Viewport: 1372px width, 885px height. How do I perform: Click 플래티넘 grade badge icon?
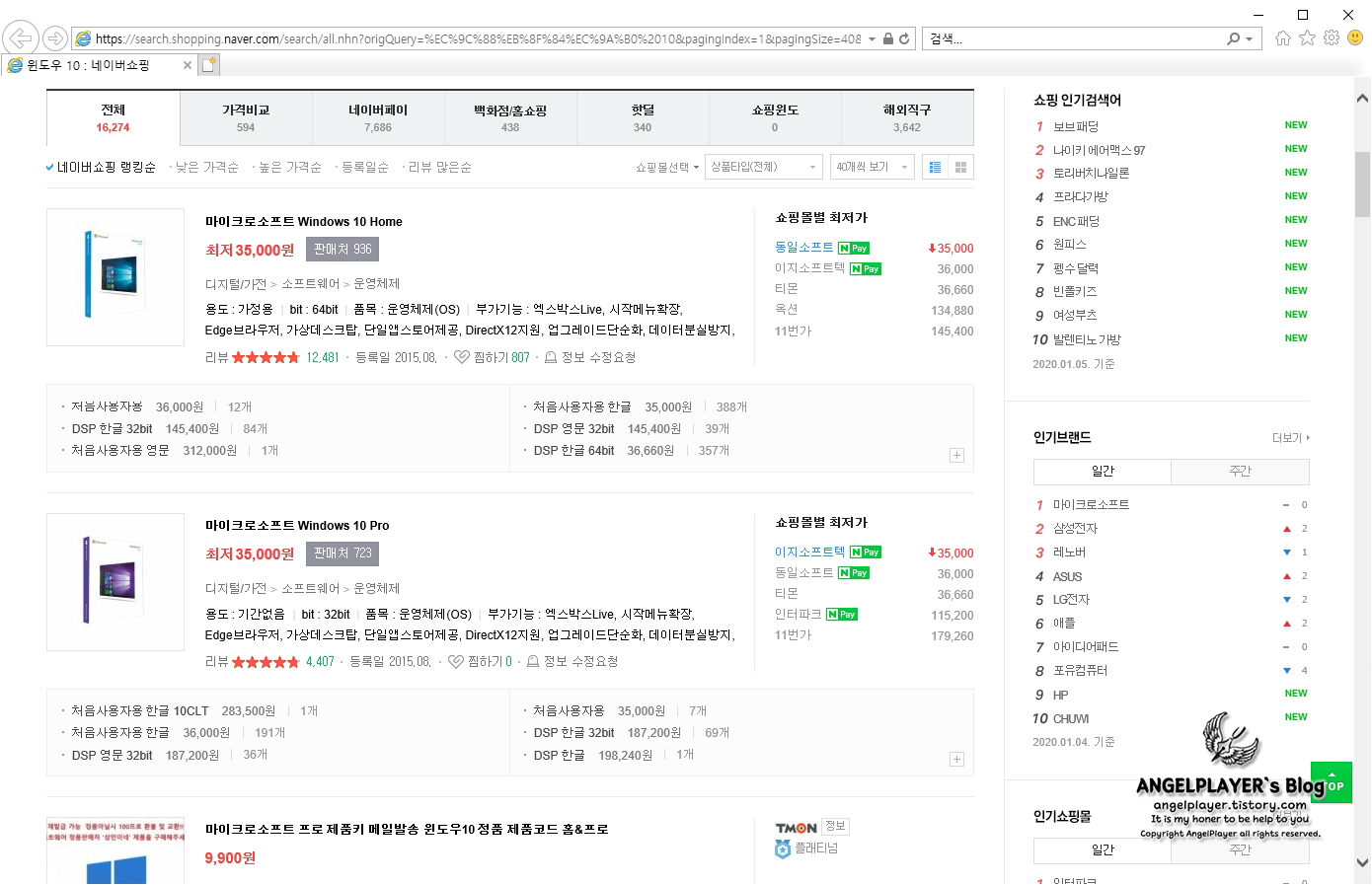click(783, 848)
